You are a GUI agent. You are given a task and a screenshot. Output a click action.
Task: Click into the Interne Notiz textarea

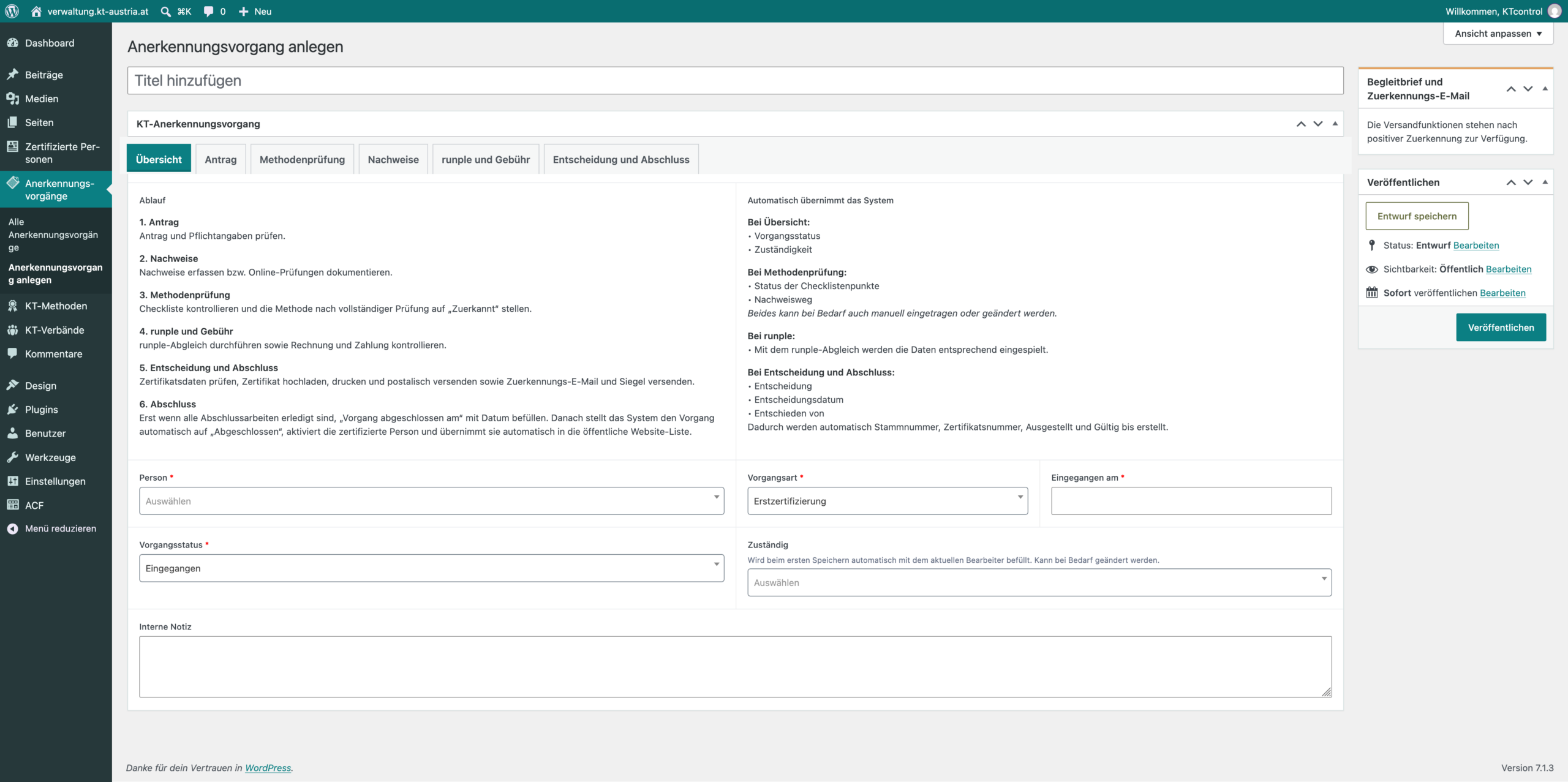pos(735,667)
